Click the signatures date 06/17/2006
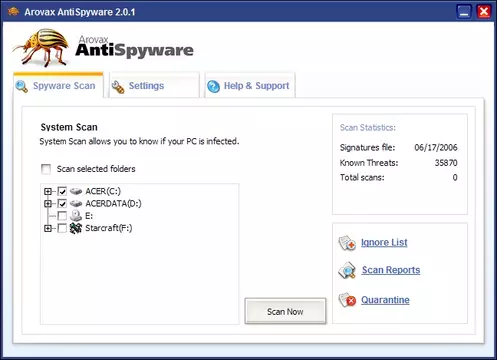Viewport: 497px width, 360px height. pos(436,148)
